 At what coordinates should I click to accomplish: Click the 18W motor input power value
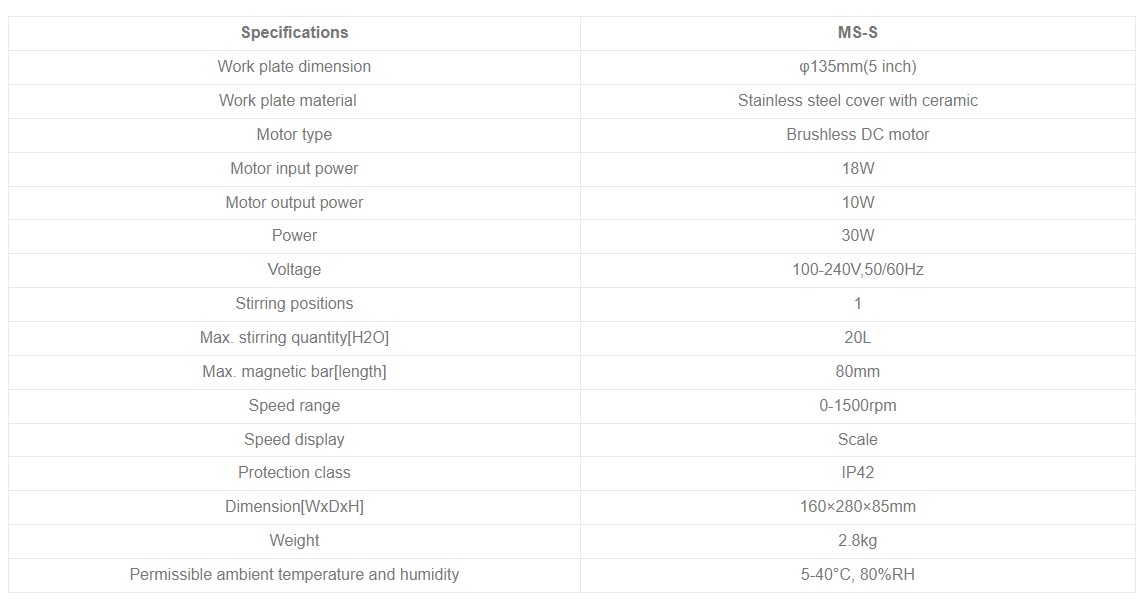857,168
